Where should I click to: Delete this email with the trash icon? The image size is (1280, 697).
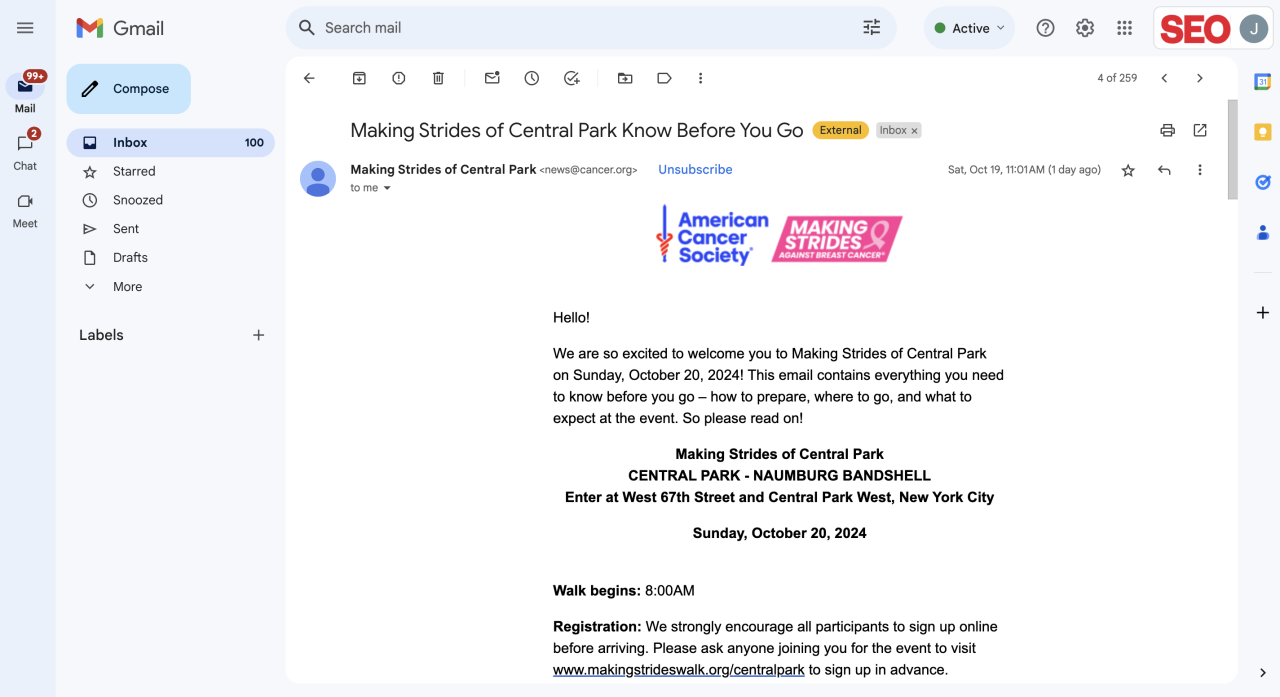[438, 78]
